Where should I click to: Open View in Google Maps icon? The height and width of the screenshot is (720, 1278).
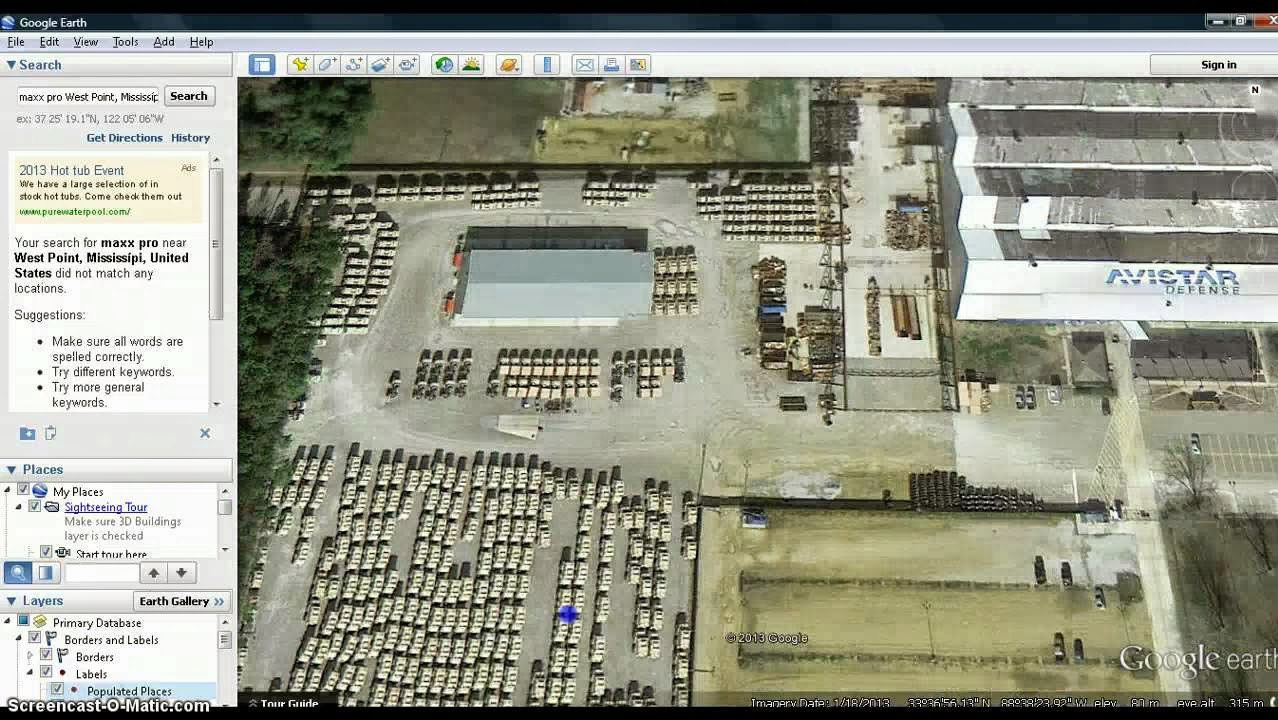[639, 64]
